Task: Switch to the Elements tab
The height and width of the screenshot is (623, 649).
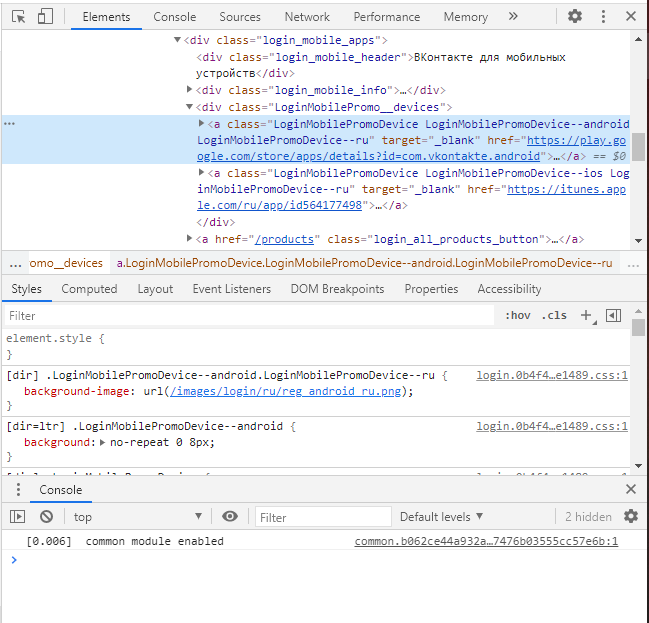Action: coord(106,17)
